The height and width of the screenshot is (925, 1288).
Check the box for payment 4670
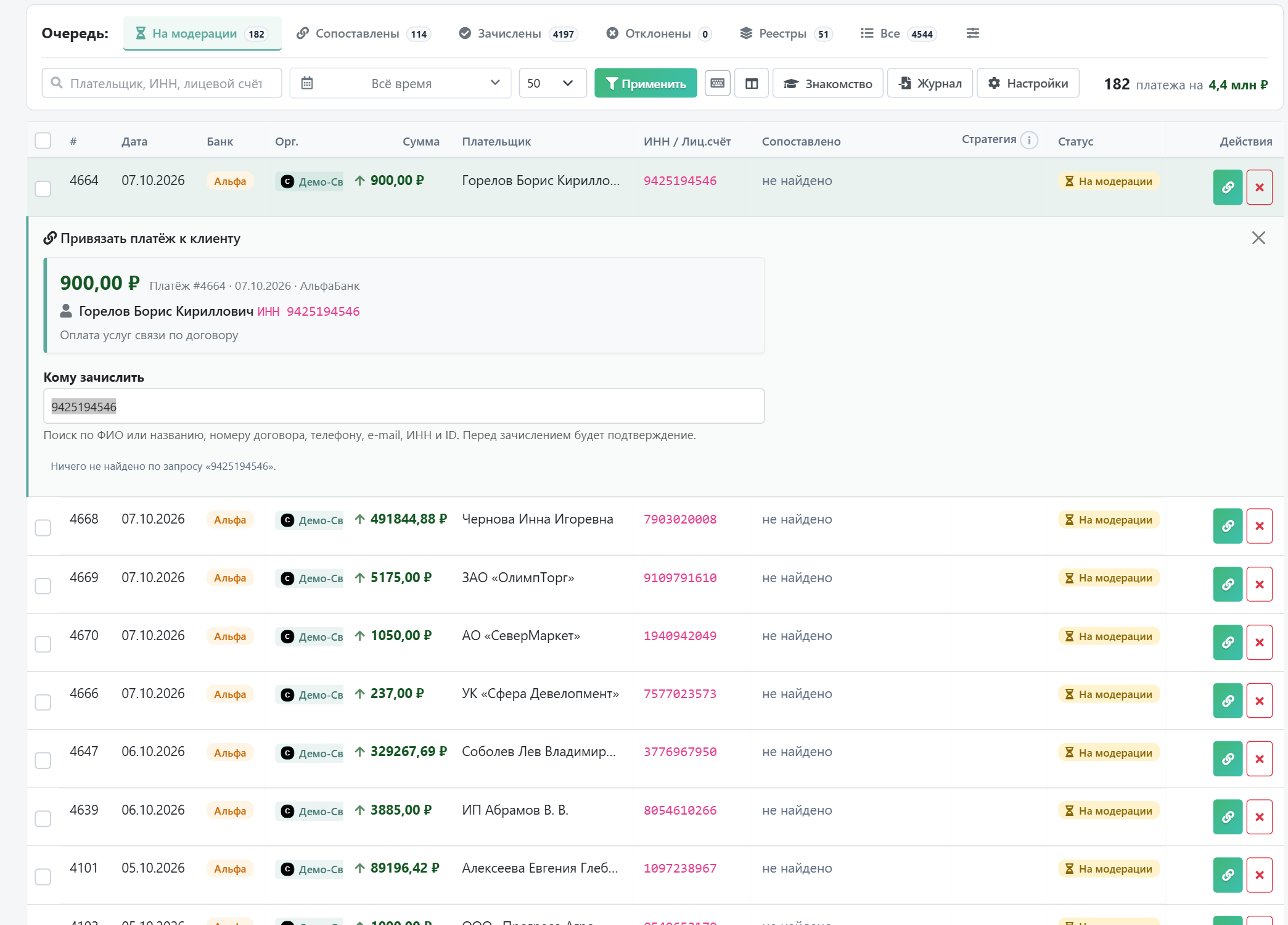click(x=43, y=644)
